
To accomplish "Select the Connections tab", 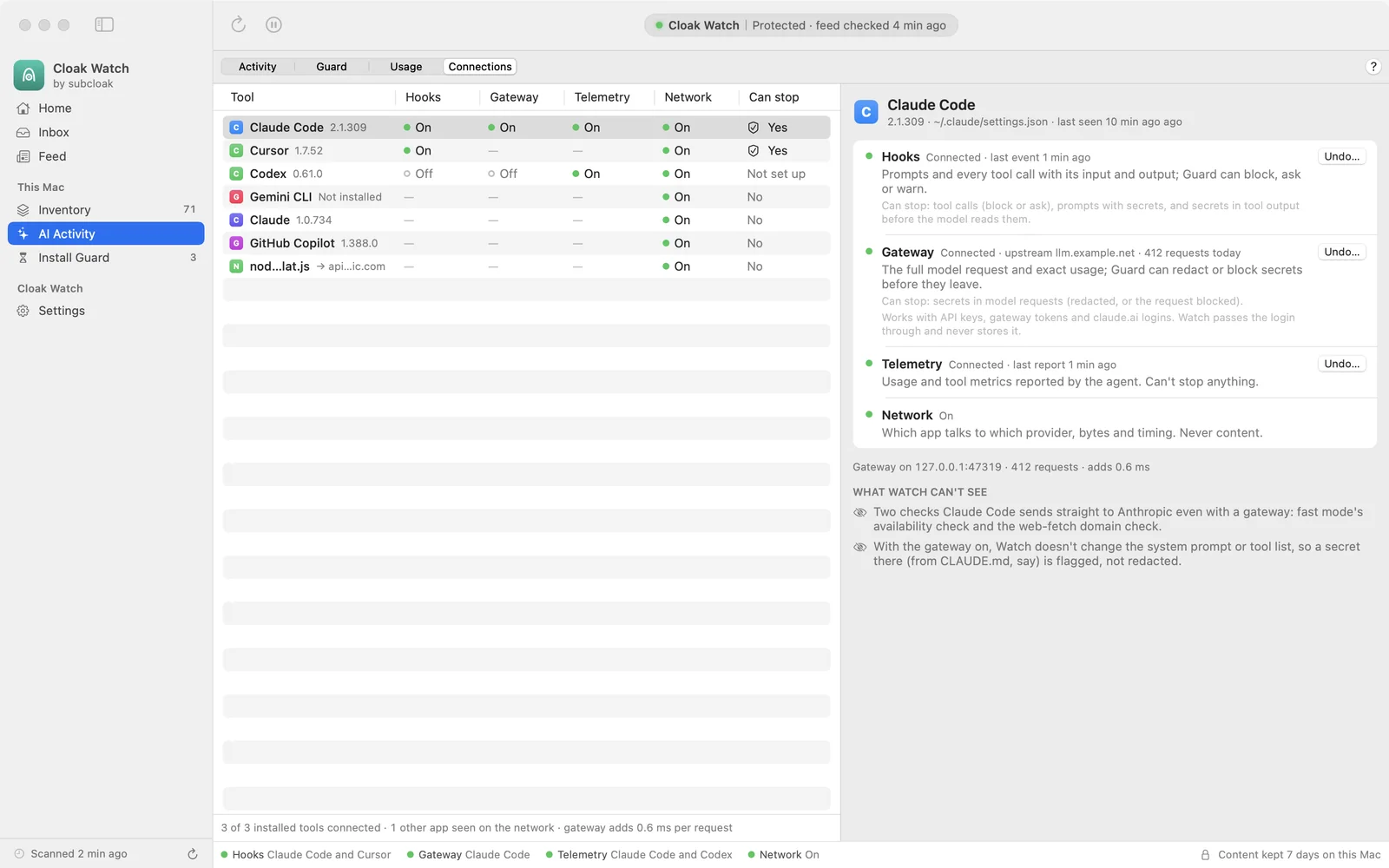I will [x=480, y=67].
